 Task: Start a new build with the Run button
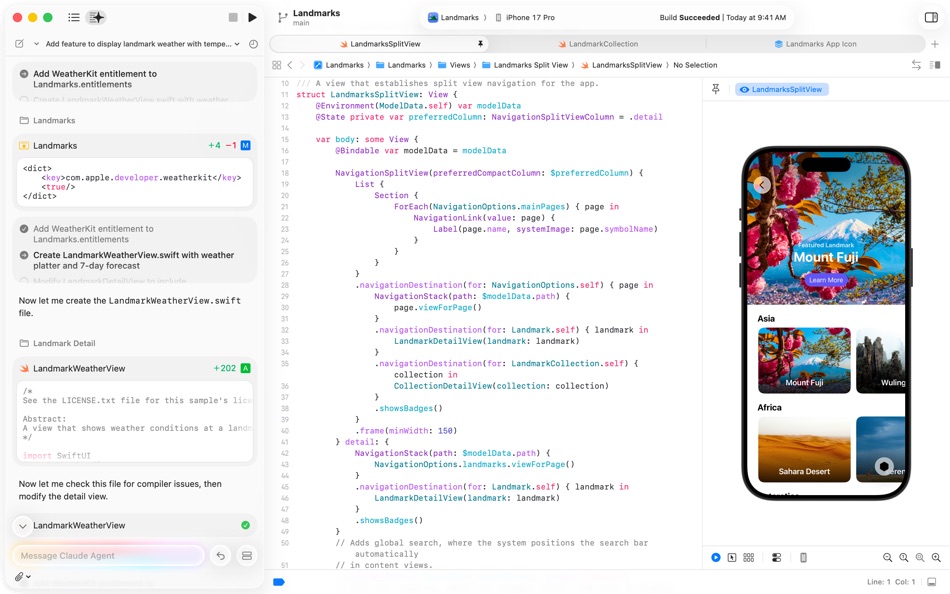point(251,16)
